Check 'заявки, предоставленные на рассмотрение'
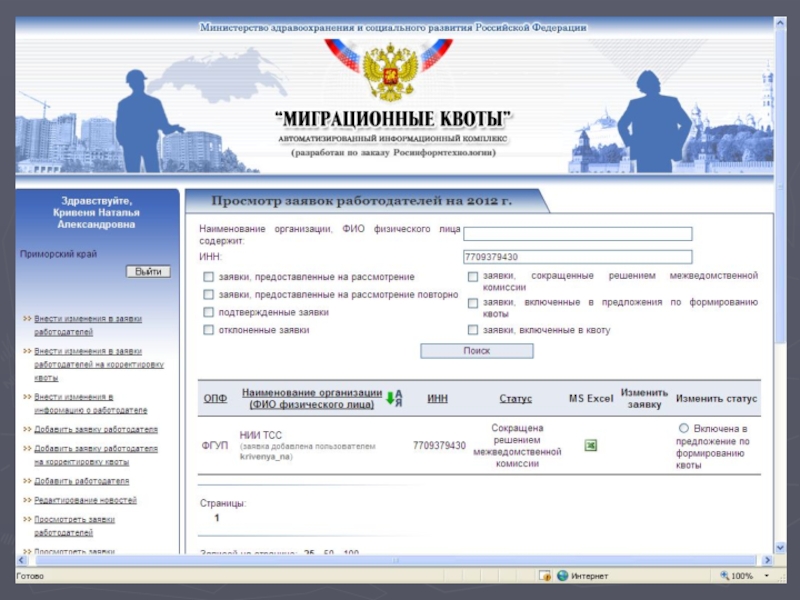This screenshot has width=800, height=600. tap(208, 277)
